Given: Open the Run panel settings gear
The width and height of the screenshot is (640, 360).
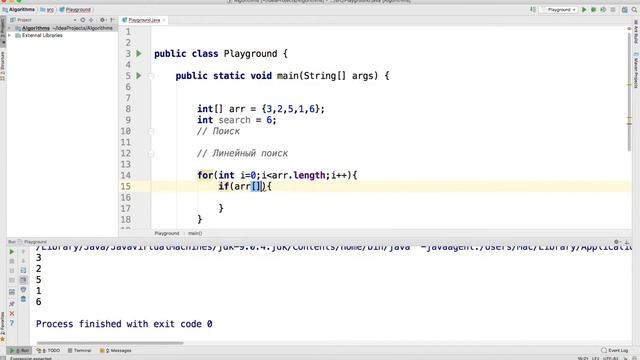Looking at the screenshot, I should [x=617, y=242].
